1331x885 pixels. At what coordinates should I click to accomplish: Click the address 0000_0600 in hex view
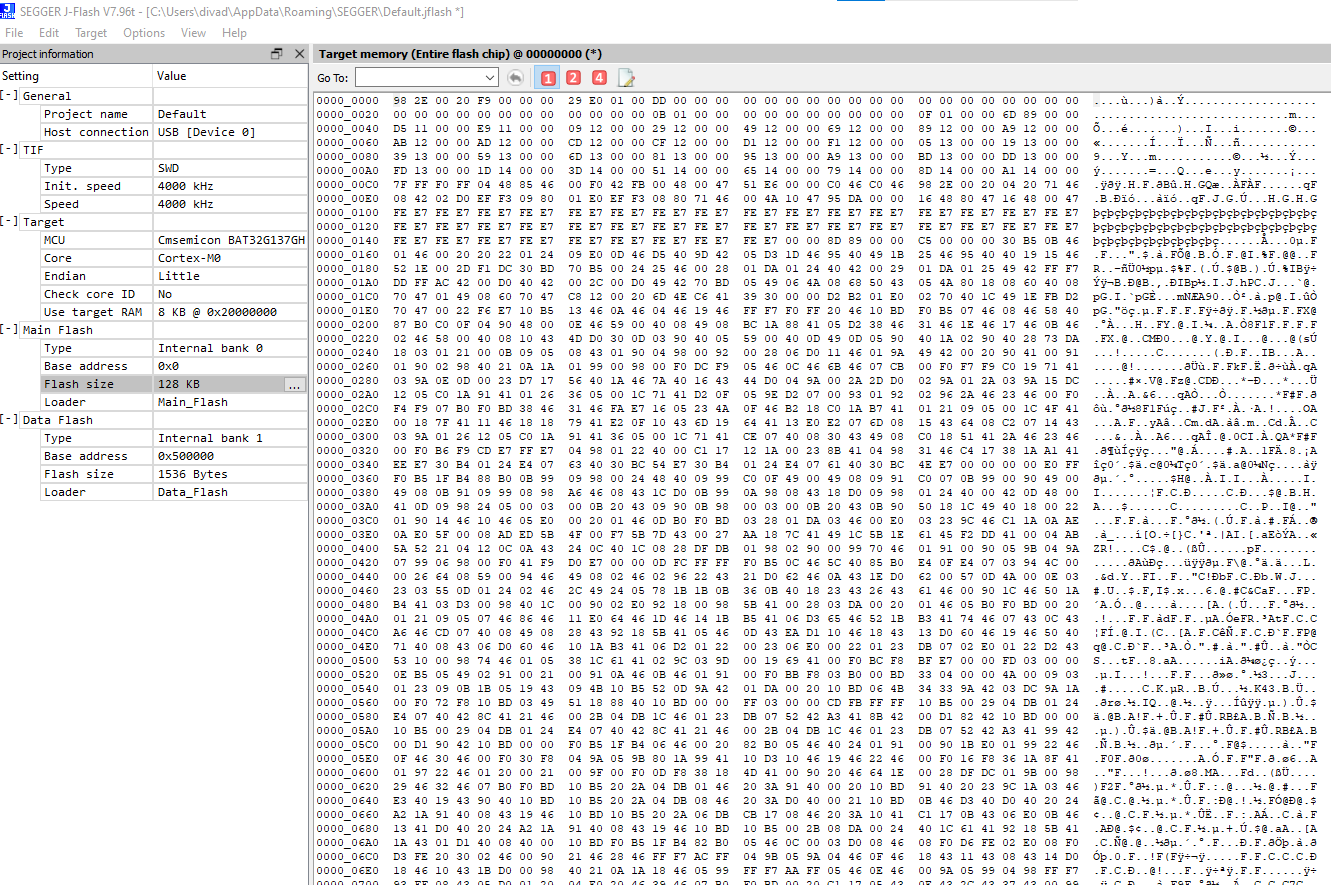[347, 772]
